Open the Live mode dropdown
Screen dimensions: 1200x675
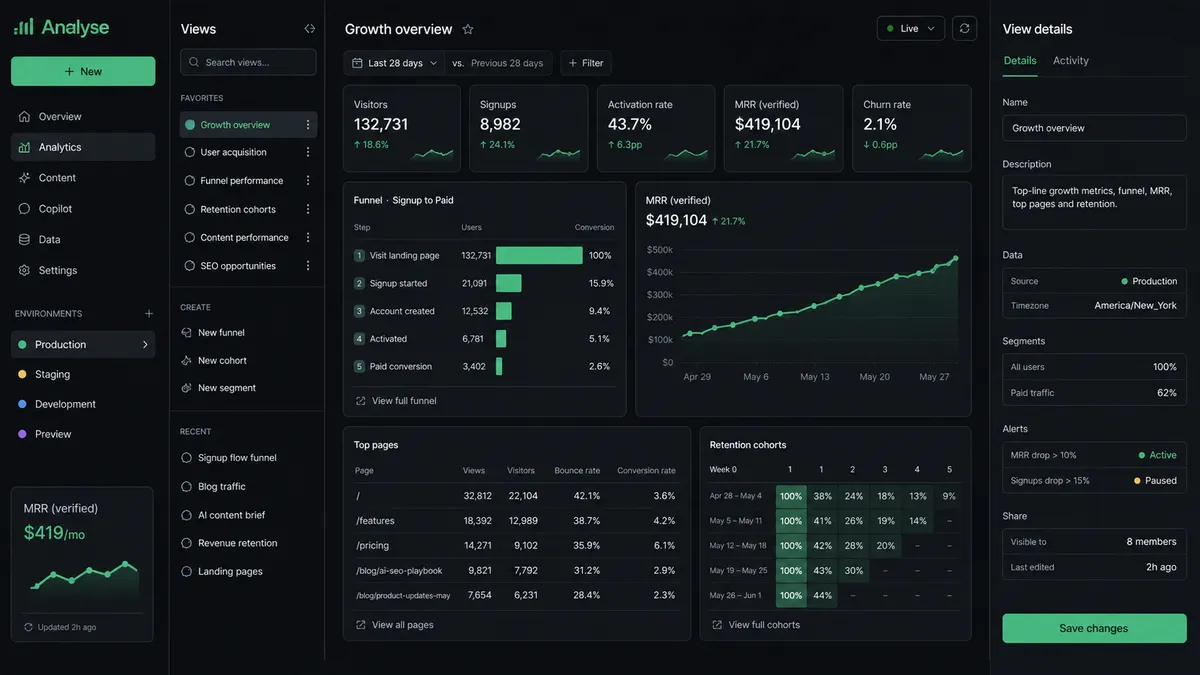point(911,28)
